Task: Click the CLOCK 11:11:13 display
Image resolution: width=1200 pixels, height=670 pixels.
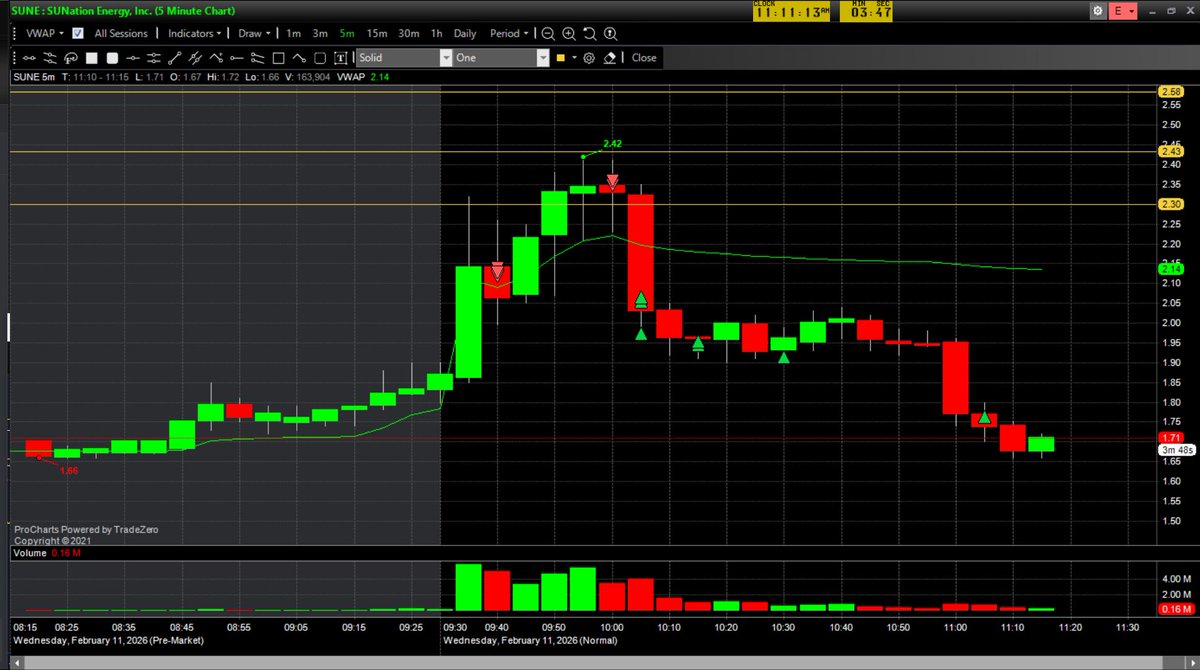Action: (x=791, y=11)
